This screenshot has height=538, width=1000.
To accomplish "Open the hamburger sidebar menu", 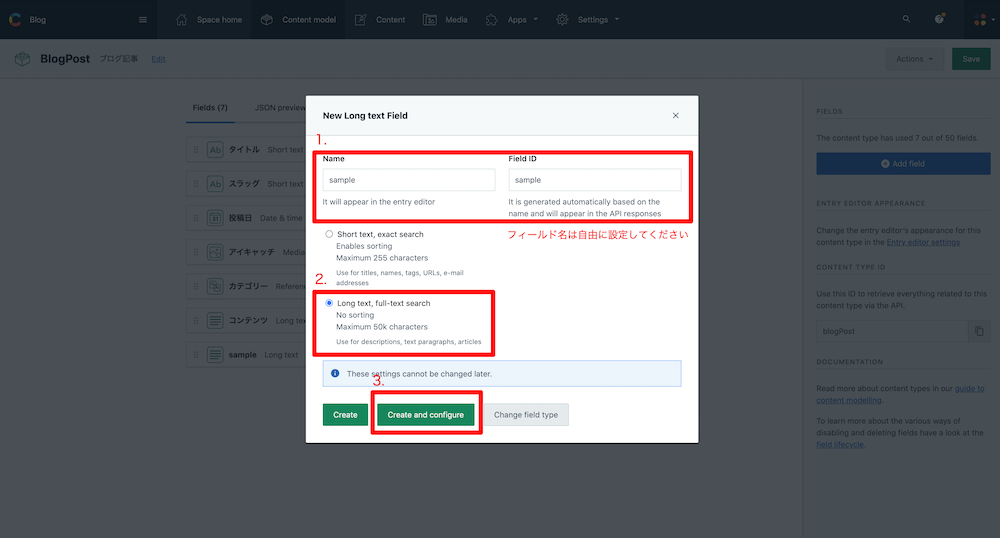I will click(143, 20).
